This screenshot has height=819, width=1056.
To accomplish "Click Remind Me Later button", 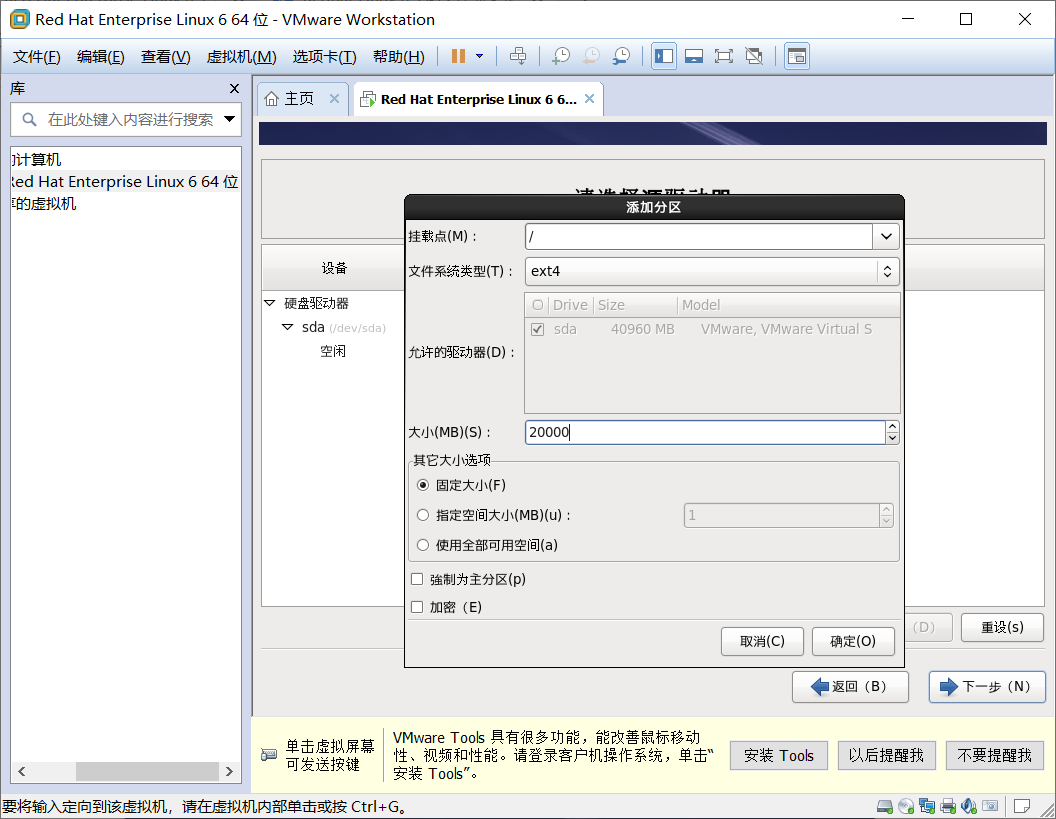I will pyautogui.click(x=886, y=756).
